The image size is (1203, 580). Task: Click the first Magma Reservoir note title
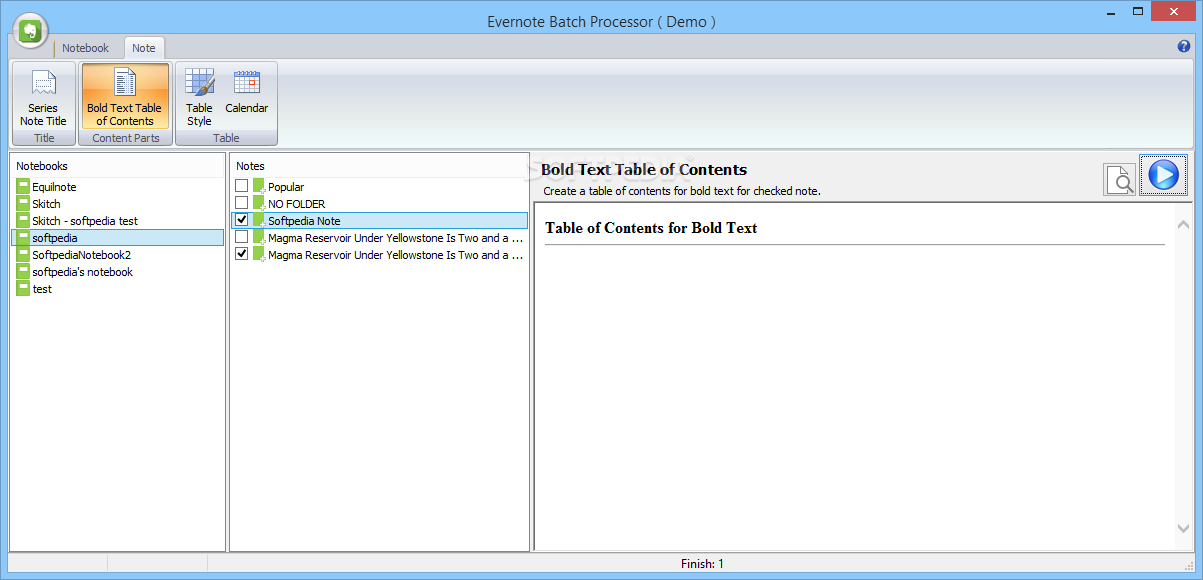point(395,238)
